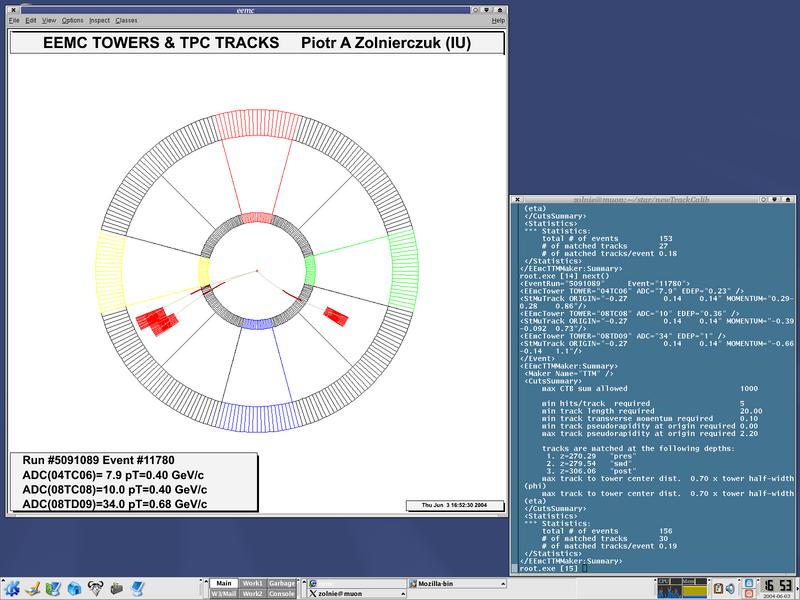Open the Classes menu in eemc window
The image size is (800, 600).
coord(126,20)
